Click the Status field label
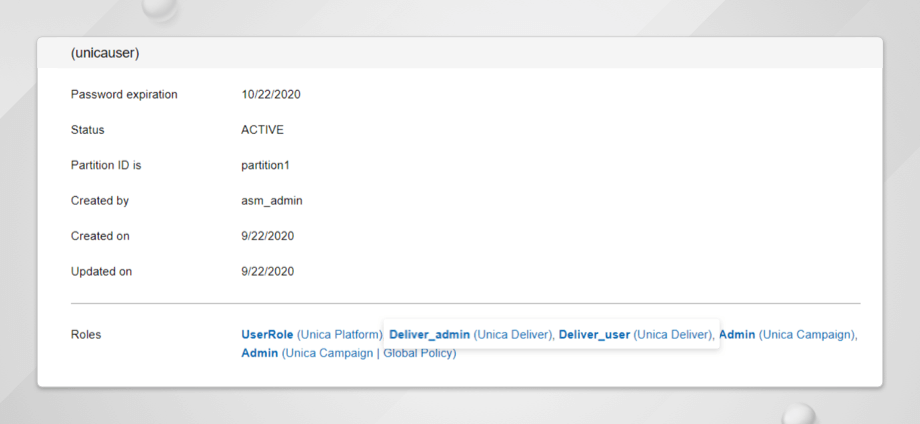 click(88, 130)
